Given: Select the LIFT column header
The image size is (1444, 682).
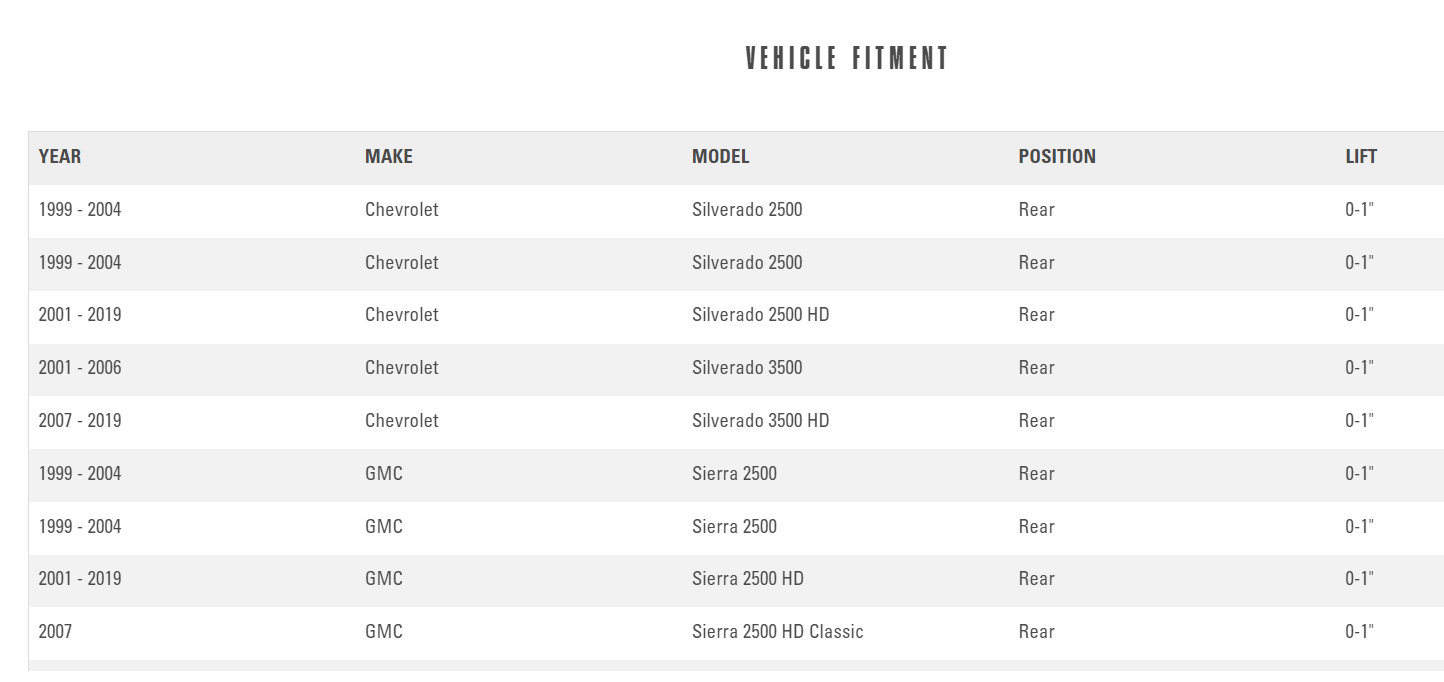Looking at the screenshot, I should (1361, 157).
